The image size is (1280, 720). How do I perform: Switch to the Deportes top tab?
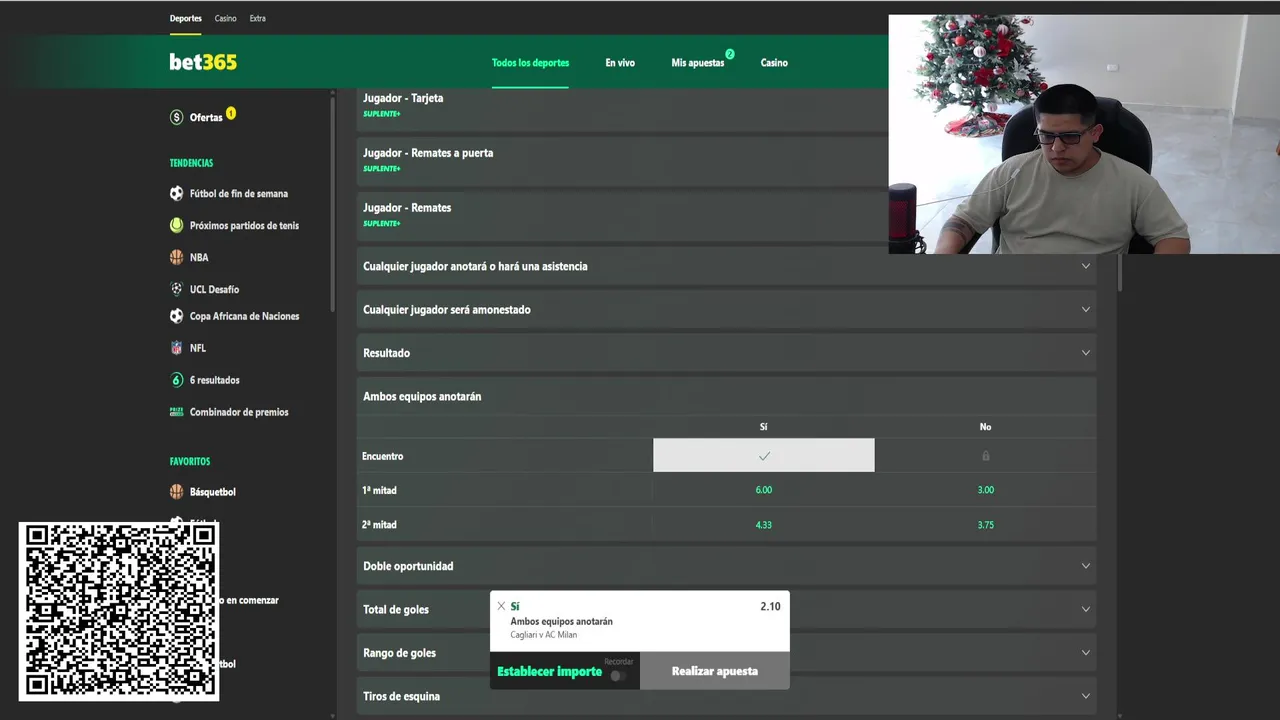coord(185,18)
